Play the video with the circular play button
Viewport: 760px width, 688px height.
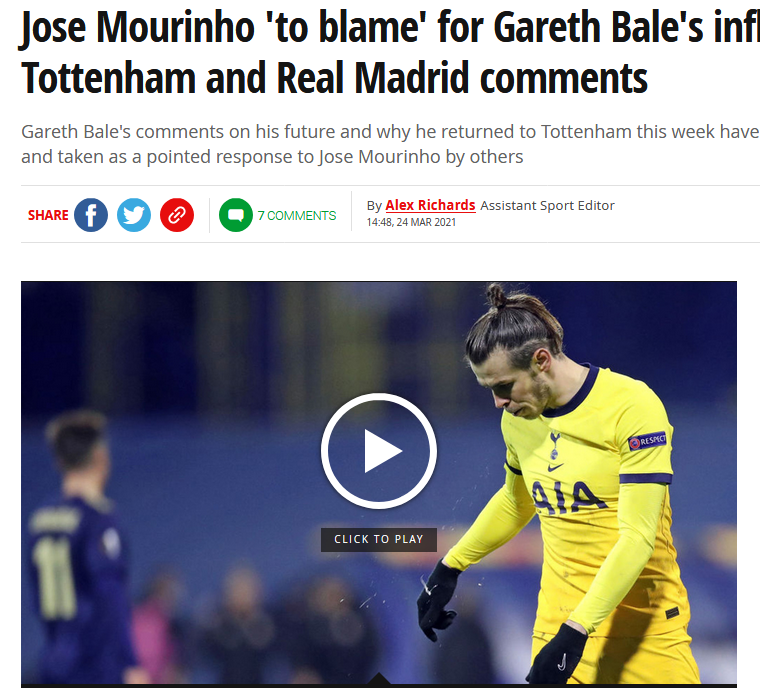(379, 451)
